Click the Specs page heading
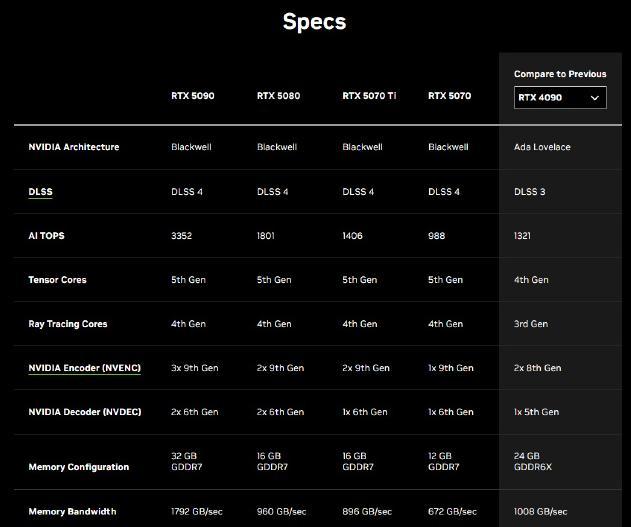Image resolution: width=631 pixels, height=527 pixels. (x=314, y=22)
